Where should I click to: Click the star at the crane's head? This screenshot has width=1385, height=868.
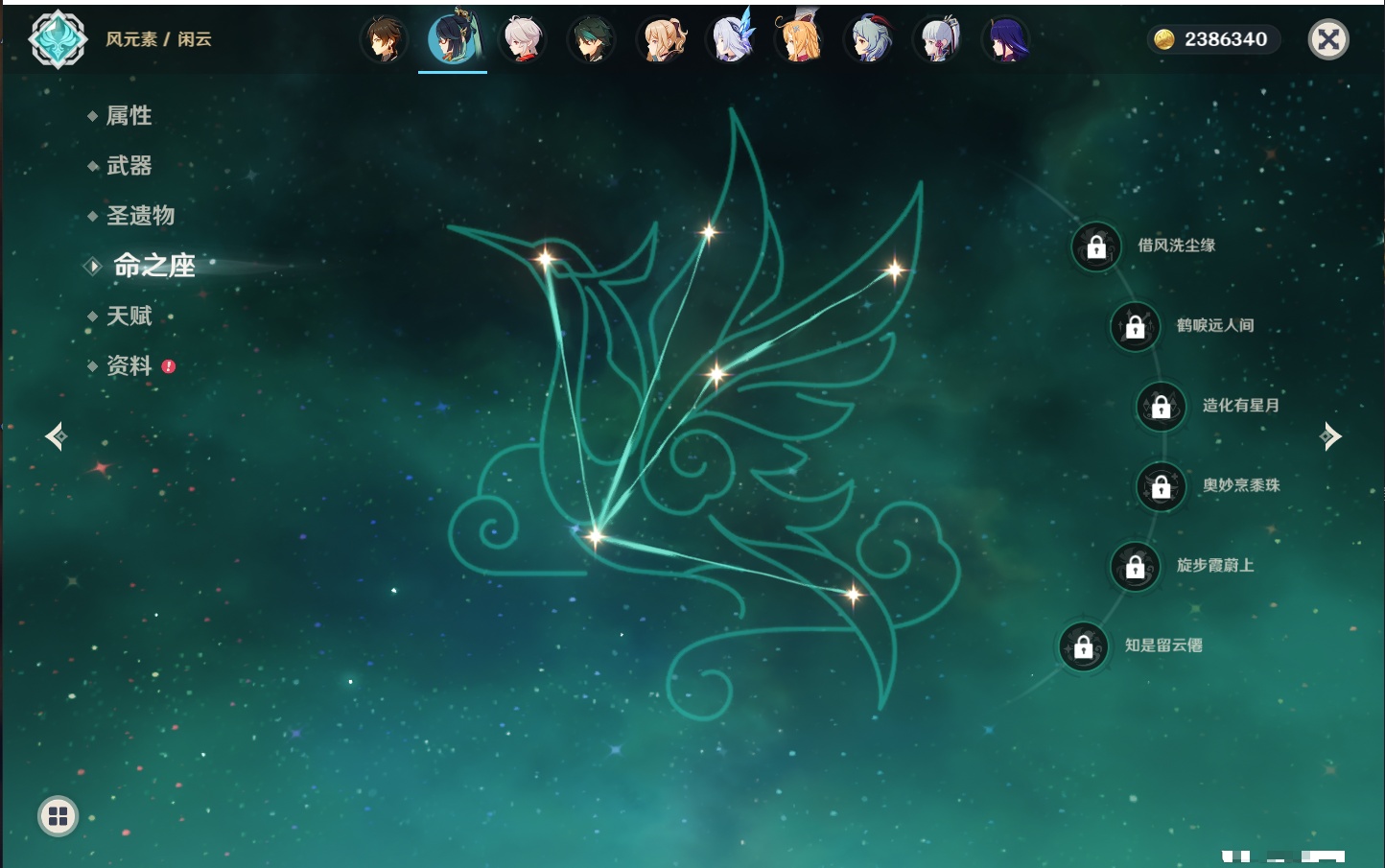545,258
